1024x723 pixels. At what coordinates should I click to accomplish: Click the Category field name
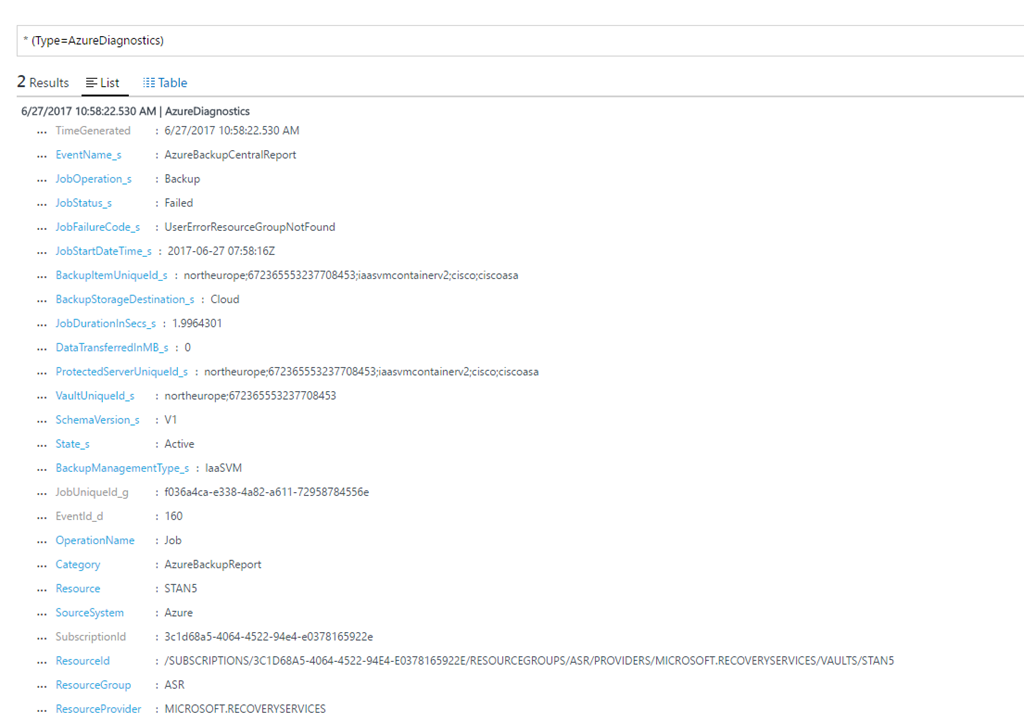pos(78,564)
